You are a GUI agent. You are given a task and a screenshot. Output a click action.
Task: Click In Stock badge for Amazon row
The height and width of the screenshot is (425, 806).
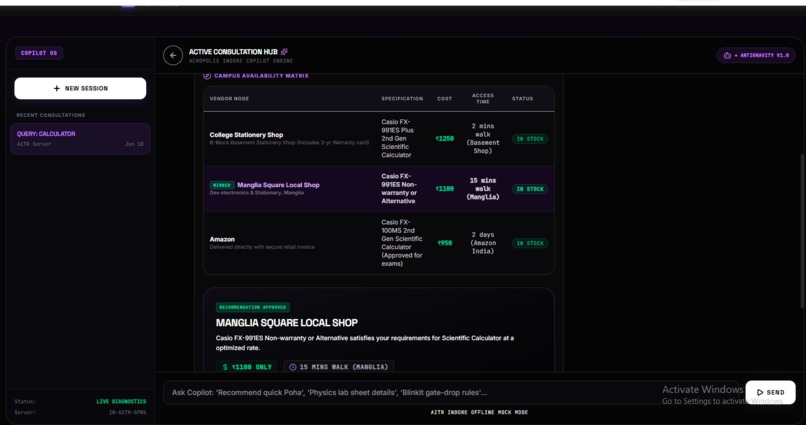pyautogui.click(x=529, y=243)
